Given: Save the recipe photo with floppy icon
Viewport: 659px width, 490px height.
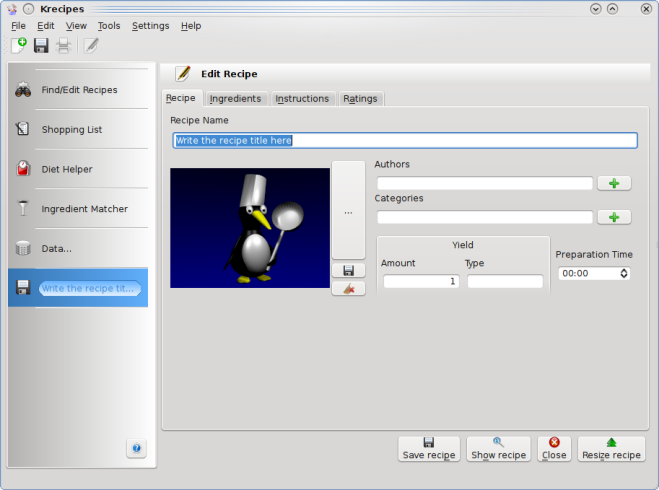Looking at the screenshot, I should pyautogui.click(x=348, y=270).
